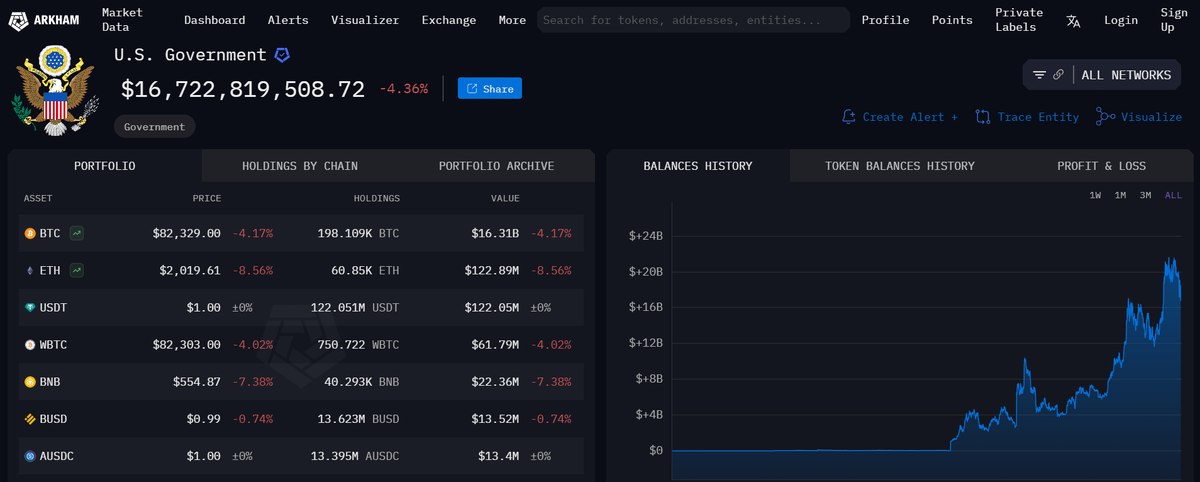This screenshot has height=482, width=1200.
Task: Click the filter icon next to ALL NETWORKS
Action: click(1040, 75)
